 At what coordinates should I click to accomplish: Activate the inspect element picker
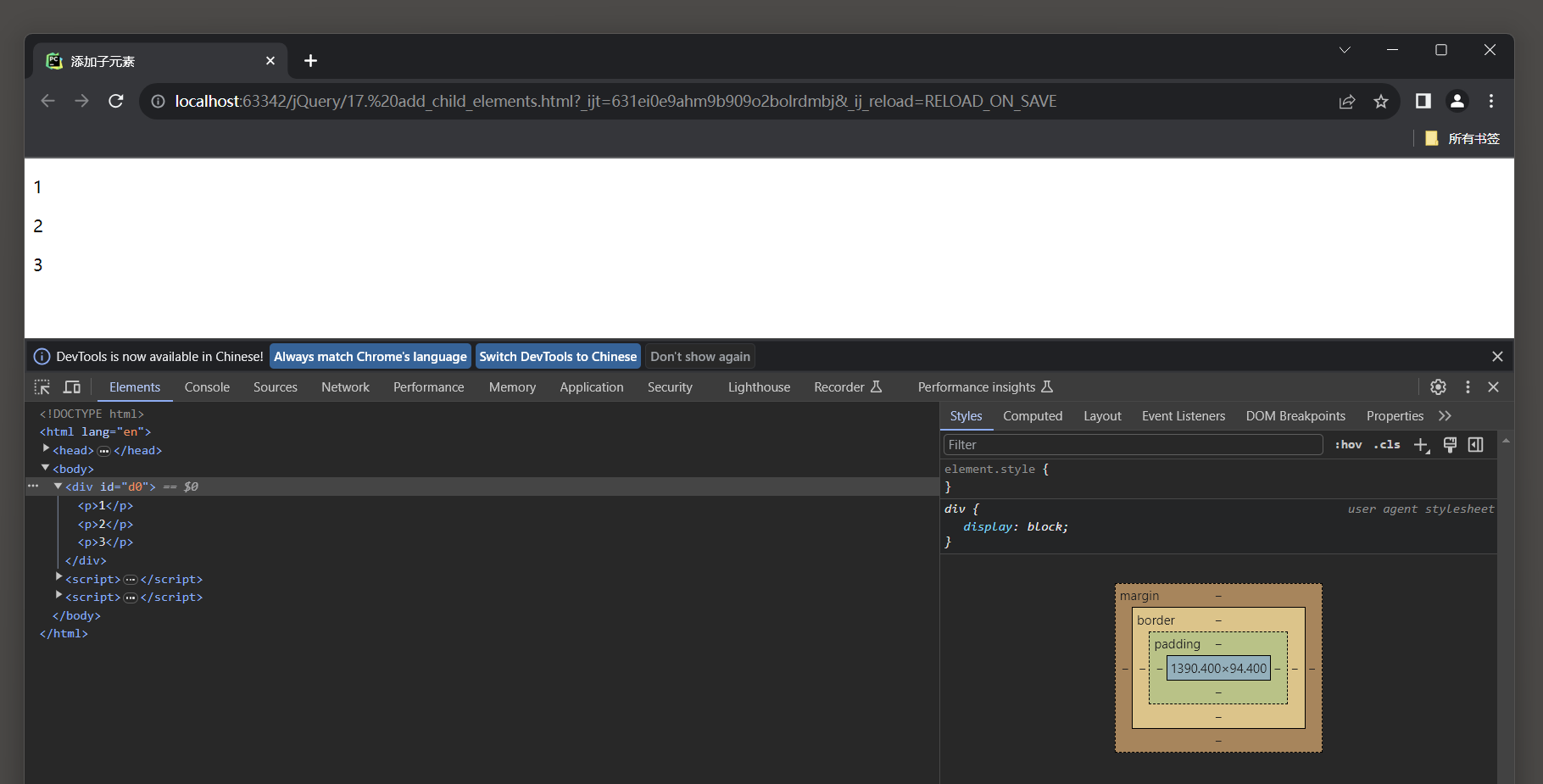(42, 387)
